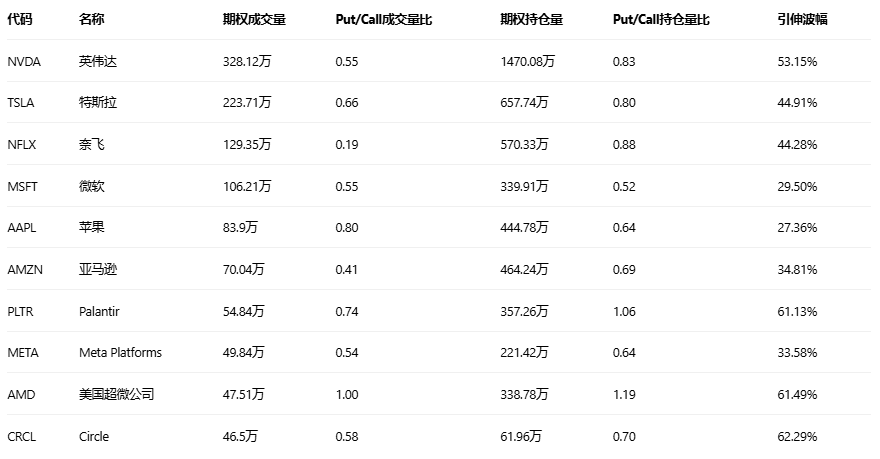Open the 美国超微公司 stock name

[x=116, y=394]
